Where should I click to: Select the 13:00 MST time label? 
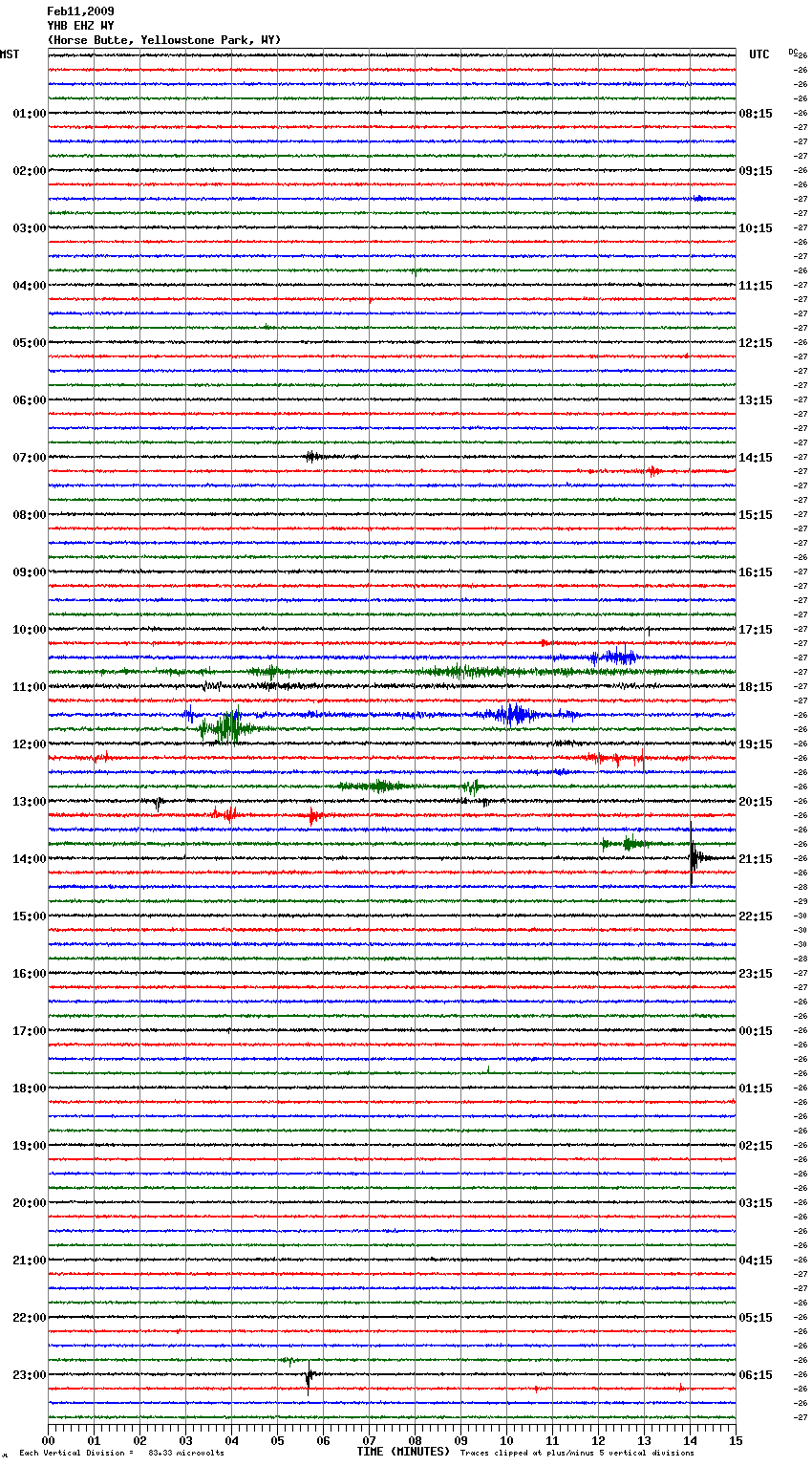(x=30, y=802)
